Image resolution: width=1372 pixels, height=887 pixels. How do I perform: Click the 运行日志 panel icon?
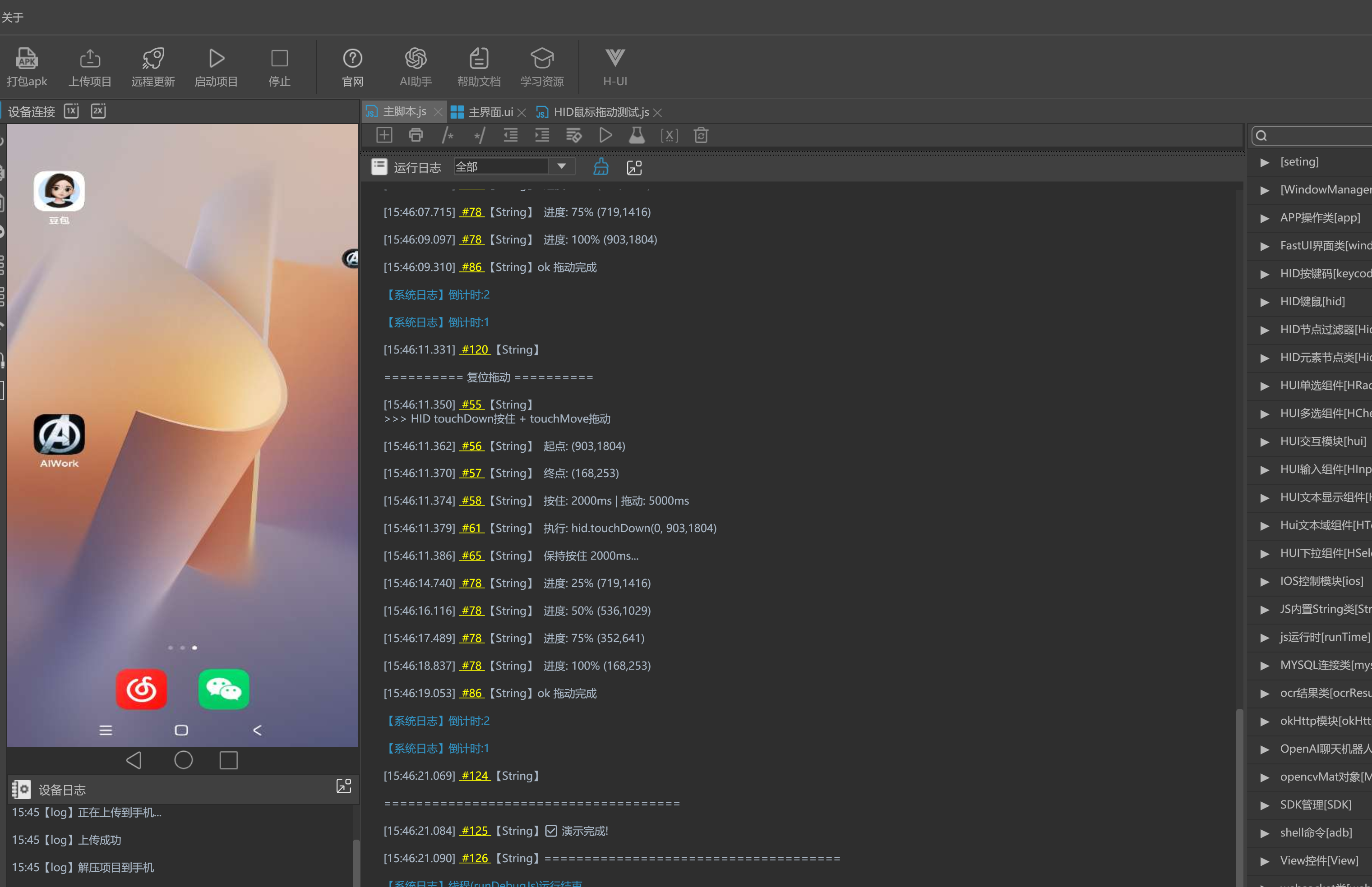click(379, 167)
